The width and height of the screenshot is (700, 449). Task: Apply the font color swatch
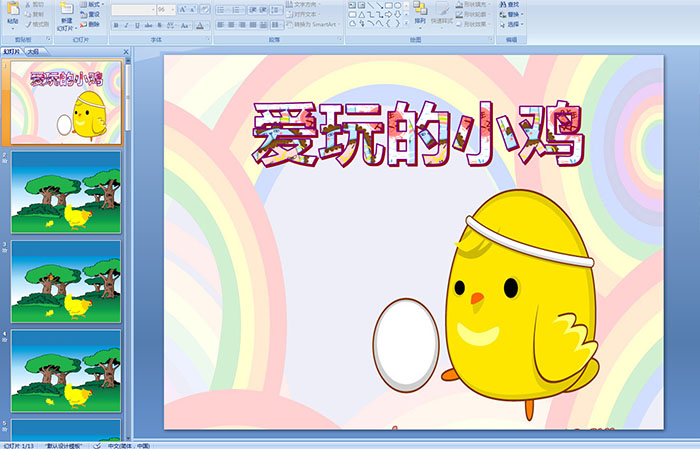click(x=200, y=26)
